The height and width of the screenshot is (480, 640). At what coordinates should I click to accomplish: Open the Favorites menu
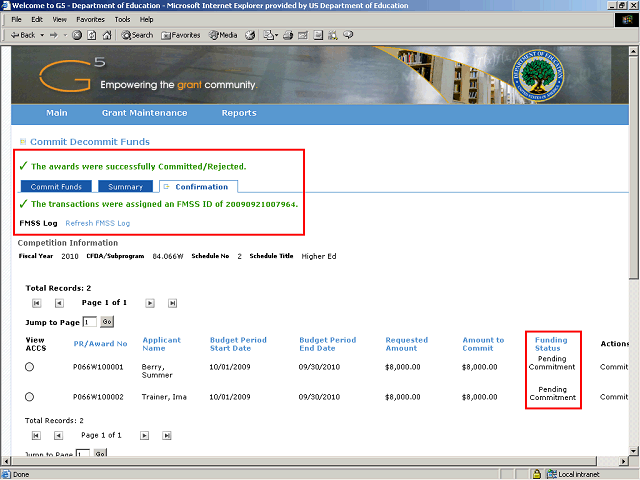91,19
